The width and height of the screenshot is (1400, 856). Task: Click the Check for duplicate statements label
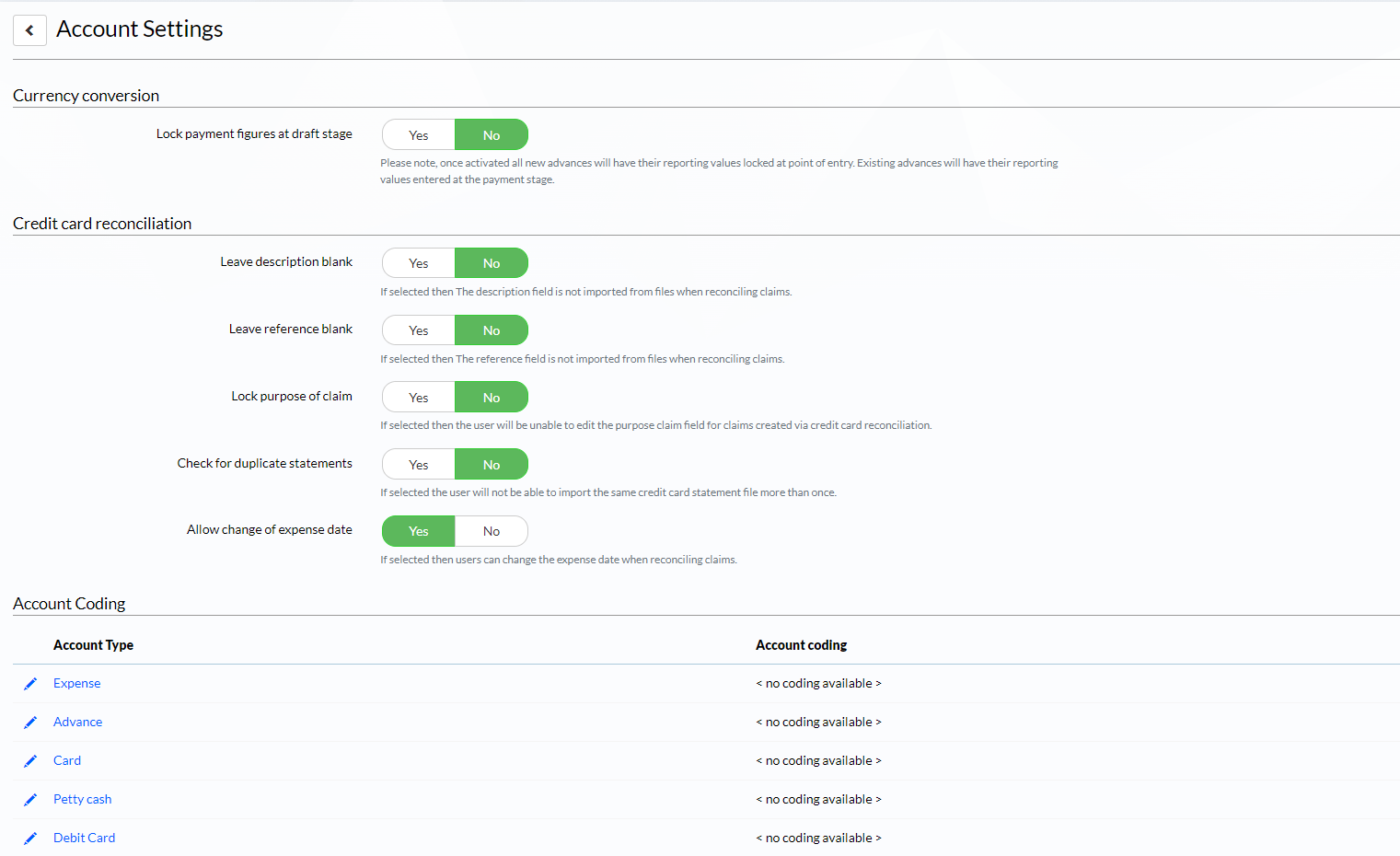pyautogui.click(x=265, y=463)
